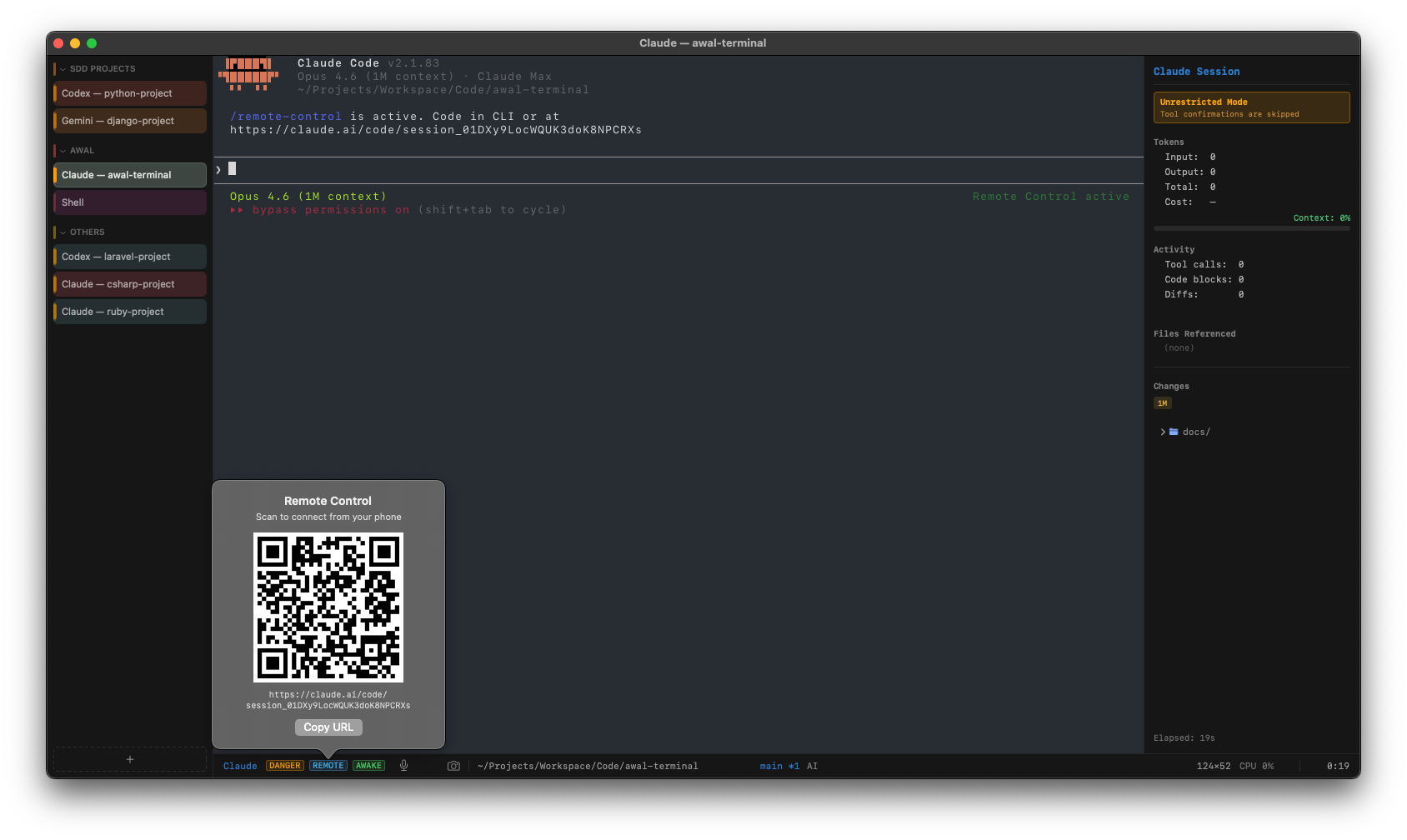Toggle Remote Control active status
The image size is (1407, 840).
coord(1051,196)
